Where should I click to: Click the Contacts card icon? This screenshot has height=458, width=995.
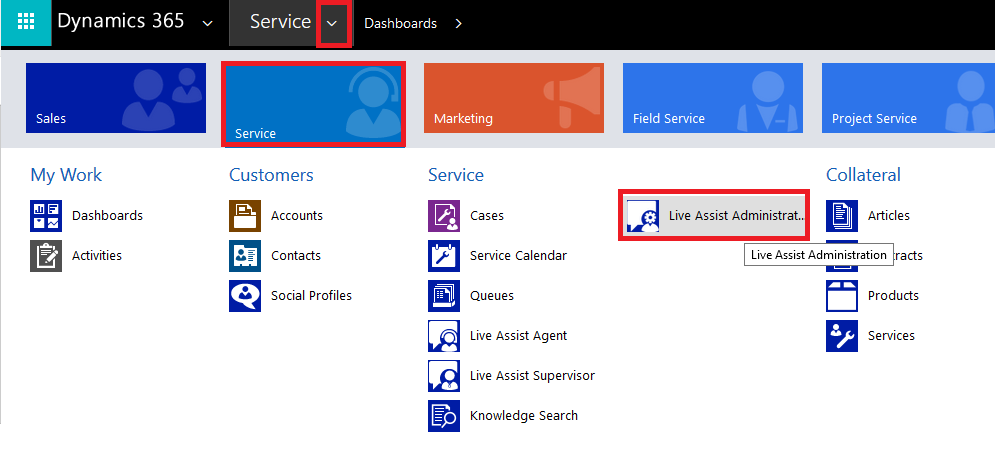(245, 256)
